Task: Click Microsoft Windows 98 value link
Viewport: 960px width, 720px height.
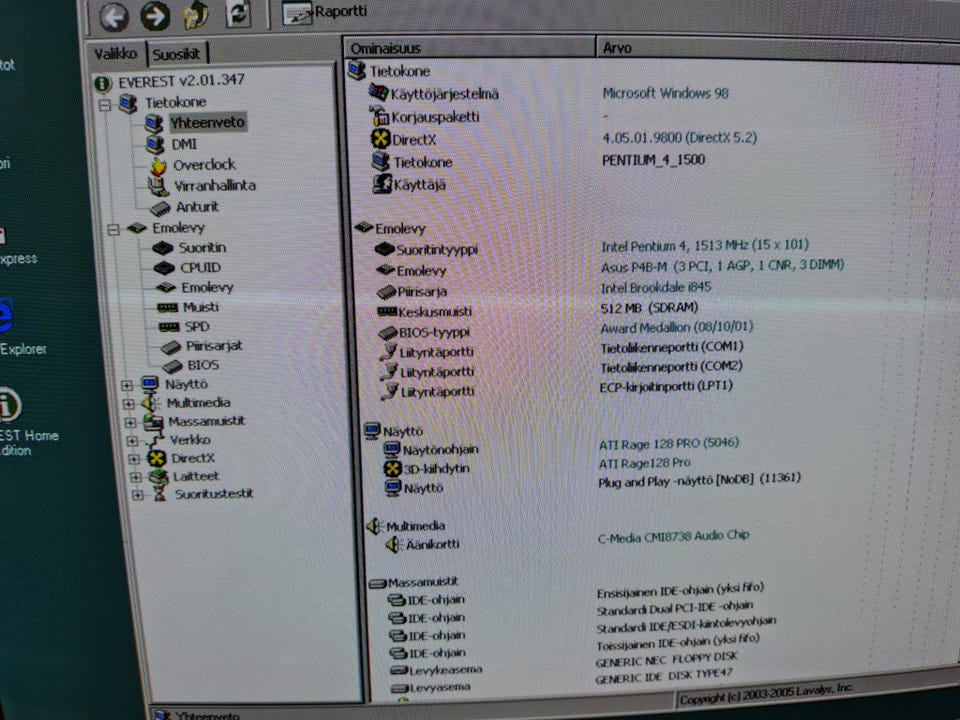Action: click(666, 94)
